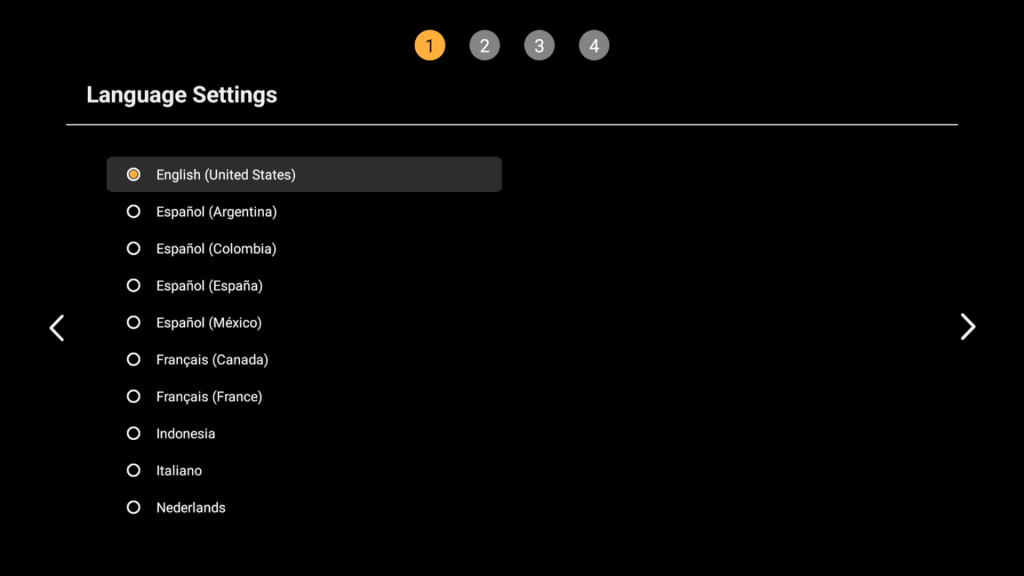Jump to setup step 2

(484, 46)
